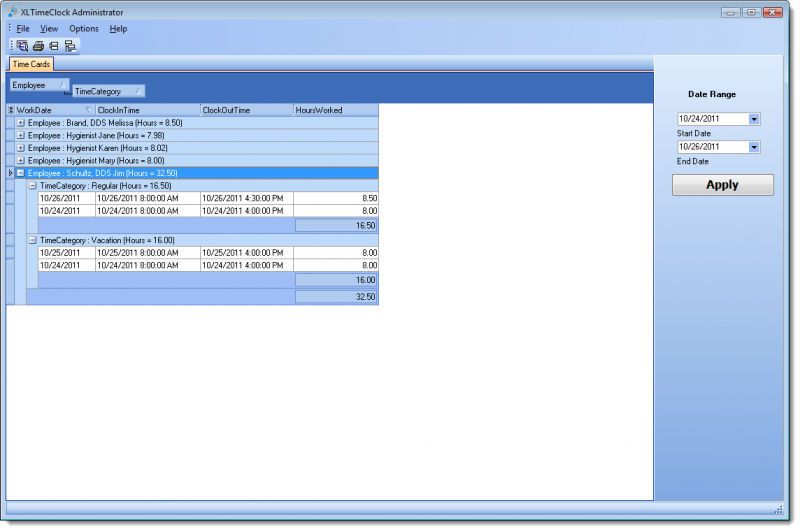The image size is (800, 531).
Task: Open the End Date dropdown calendar
Action: (x=754, y=147)
